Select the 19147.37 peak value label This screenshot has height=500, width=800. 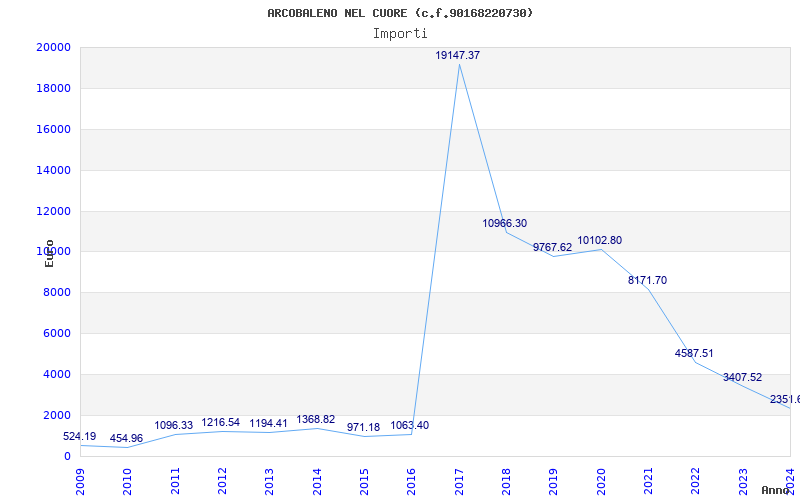tap(458, 55)
